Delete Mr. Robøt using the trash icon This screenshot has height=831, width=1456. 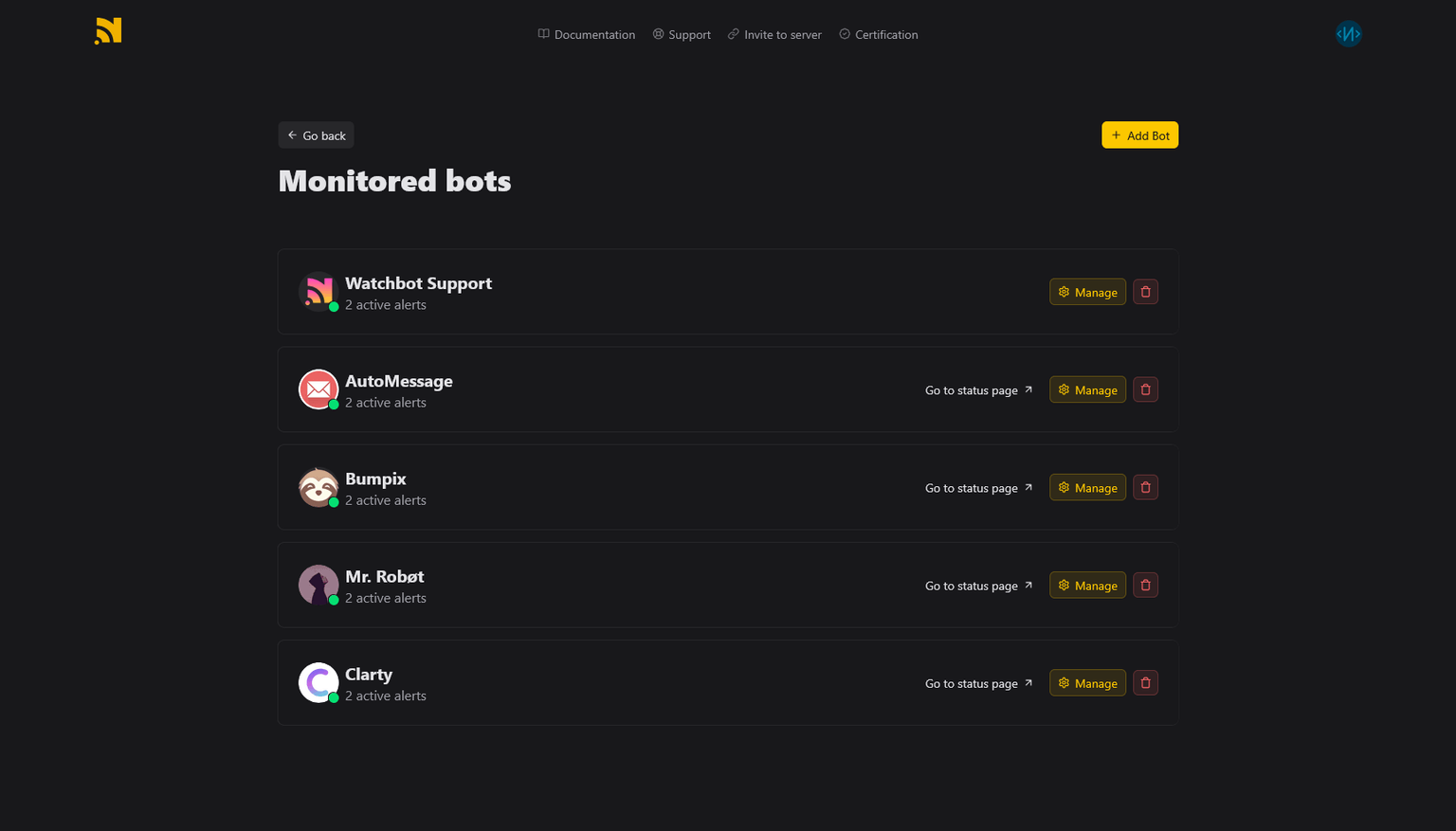coord(1145,585)
